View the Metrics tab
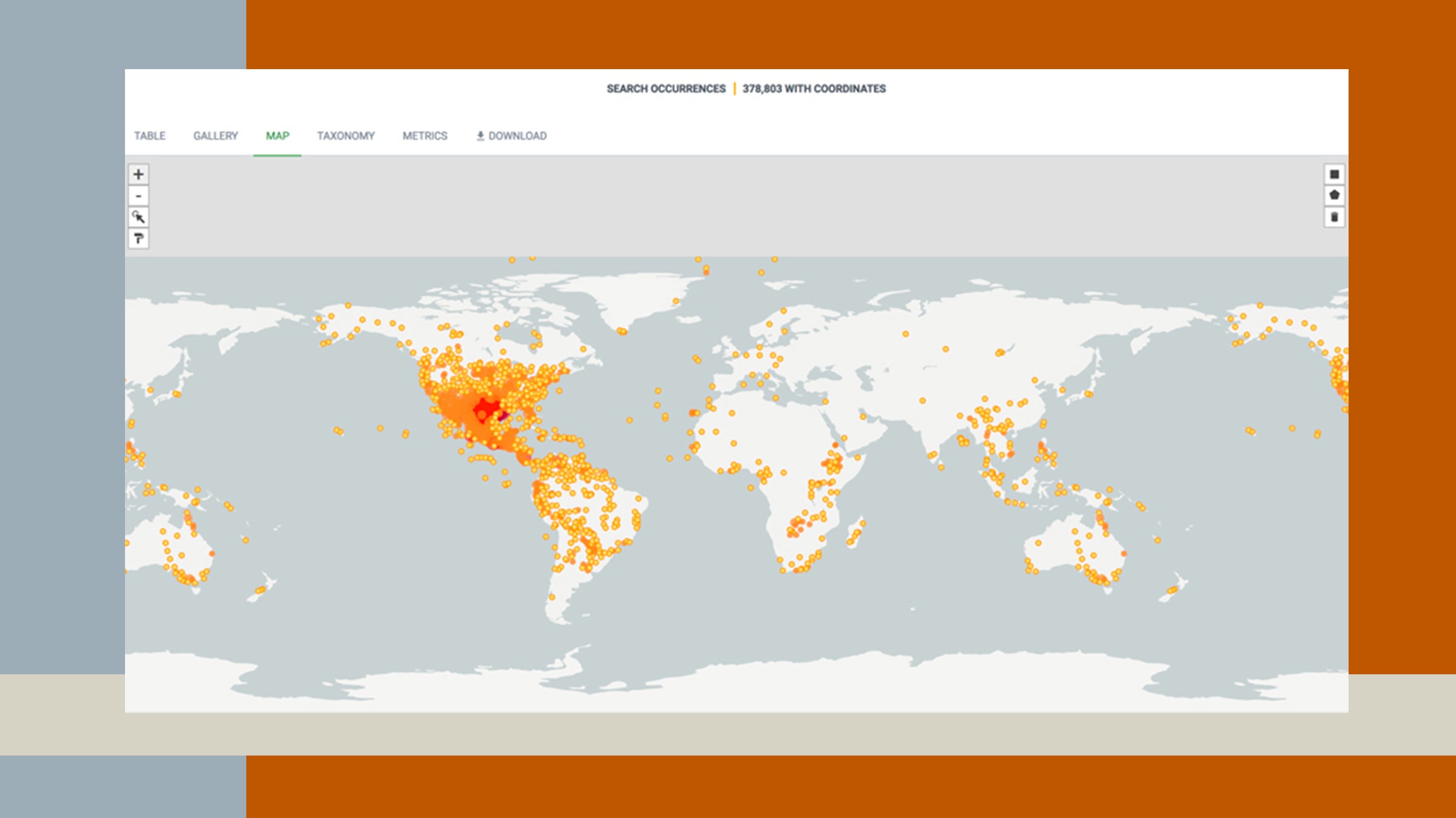 pos(425,136)
